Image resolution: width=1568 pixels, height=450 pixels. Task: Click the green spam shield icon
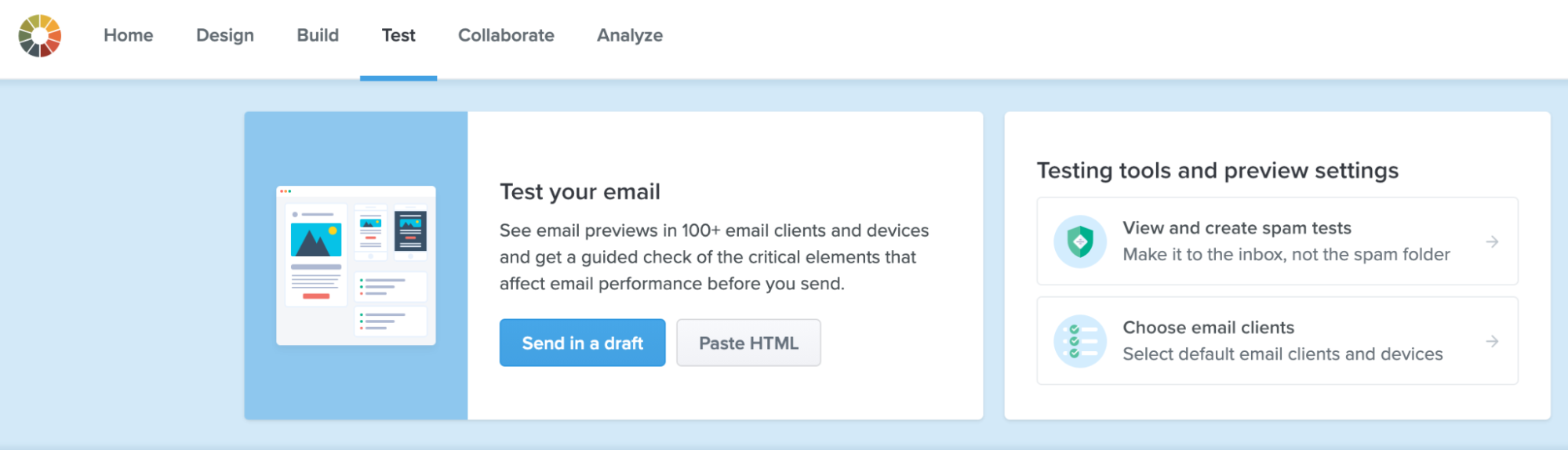(x=1080, y=241)
